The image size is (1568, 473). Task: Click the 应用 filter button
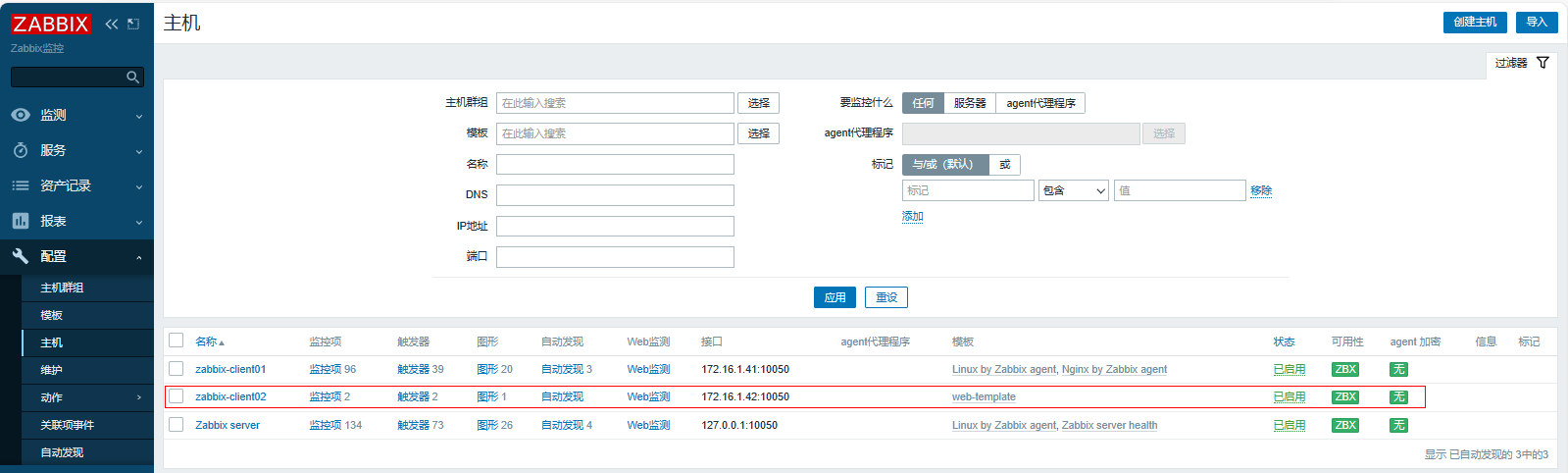(835, 297)
